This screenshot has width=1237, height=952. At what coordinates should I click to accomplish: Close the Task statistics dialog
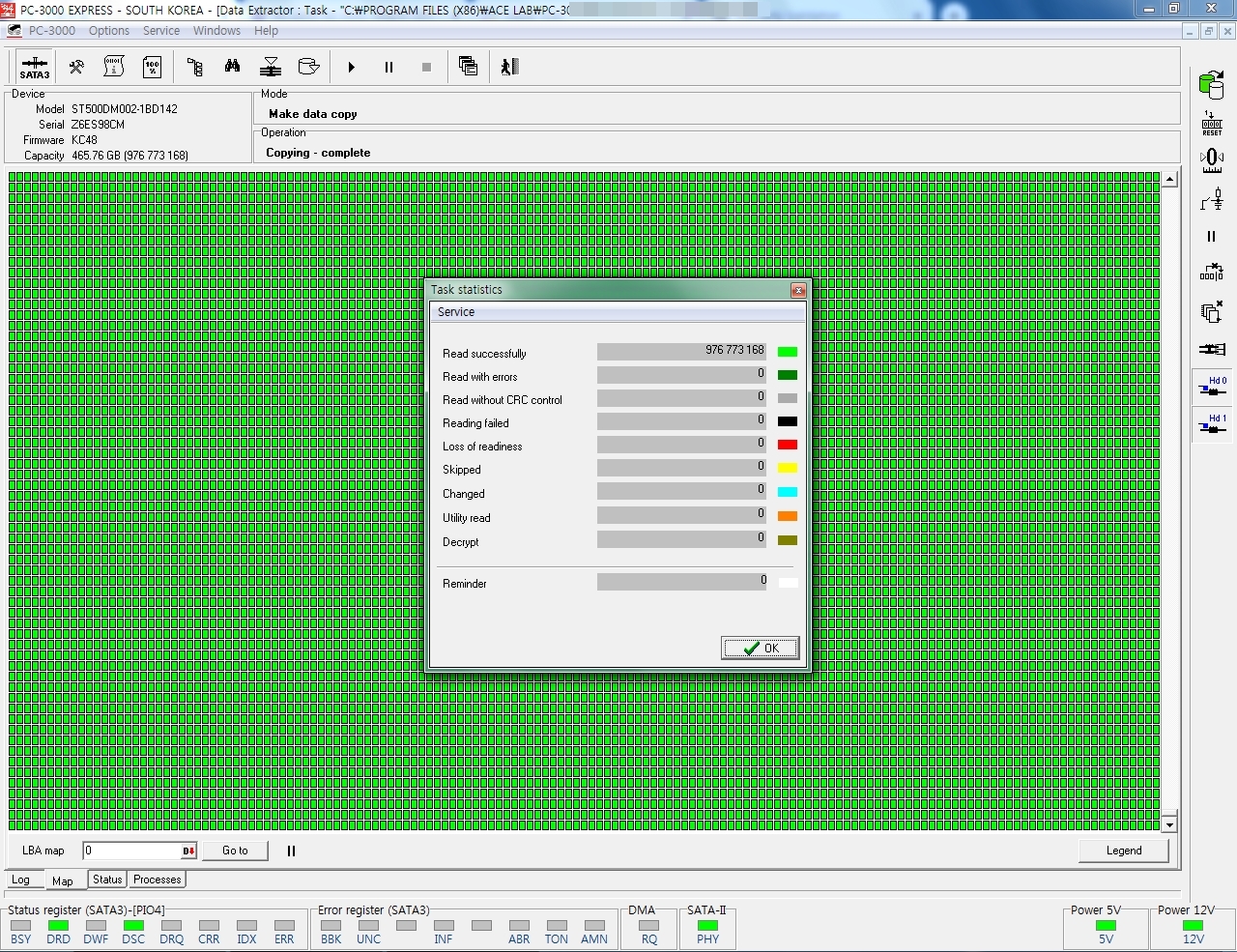point(798,290)
